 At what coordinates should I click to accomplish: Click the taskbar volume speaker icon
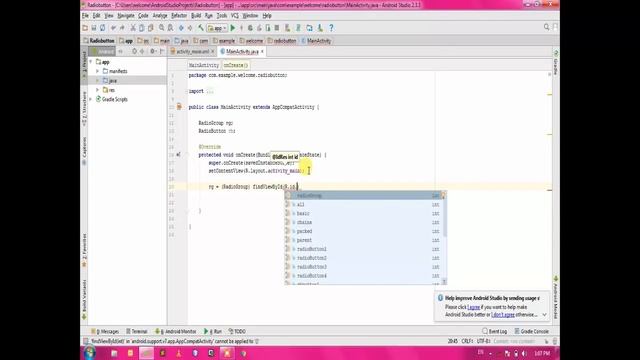pos(524,353)
